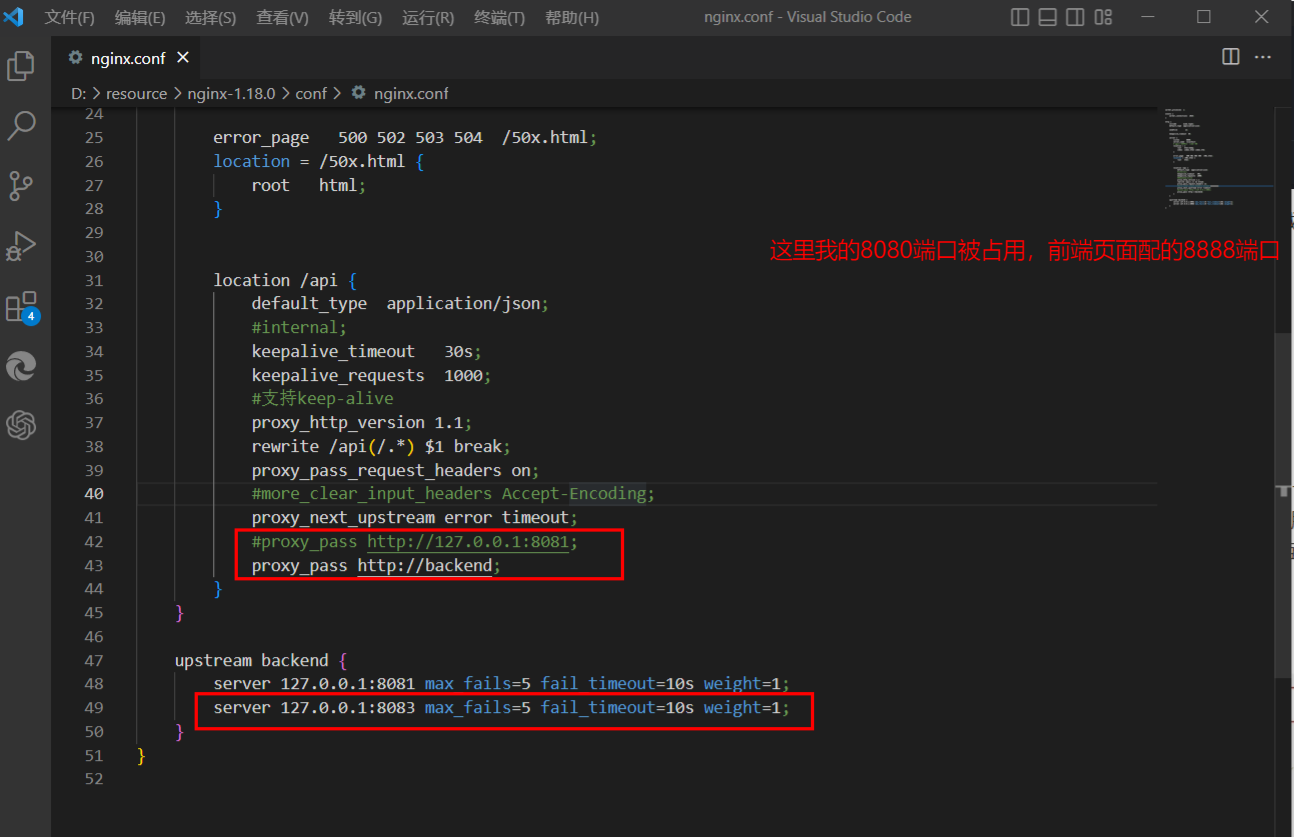1294x837 pixels.
Task: Click the nginx.conf breadcrumb segment
Action: (411, 93)
